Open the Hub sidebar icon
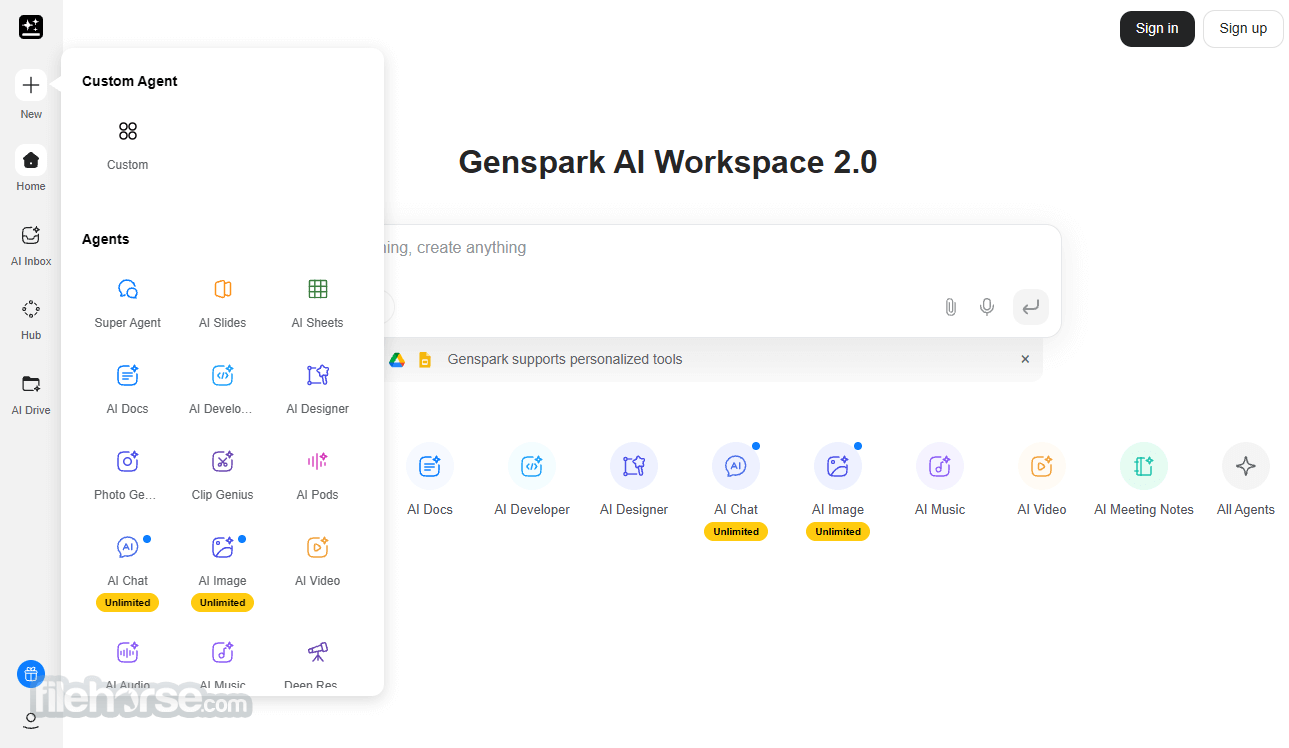The image size is (1289, 748). pyautogui.click(x=31, y=309)
